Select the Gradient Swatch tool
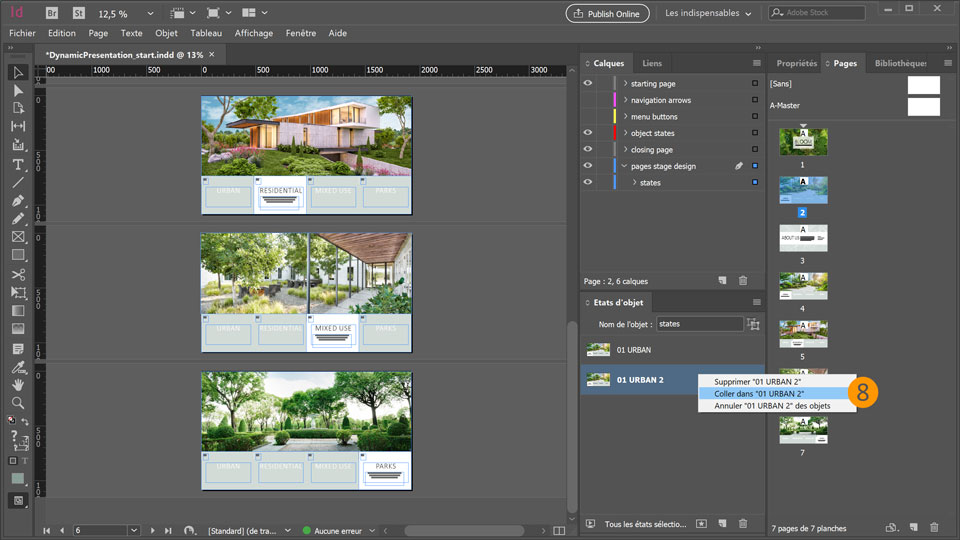The width and height of the screenshot is (960, 540). click(18, 310)
